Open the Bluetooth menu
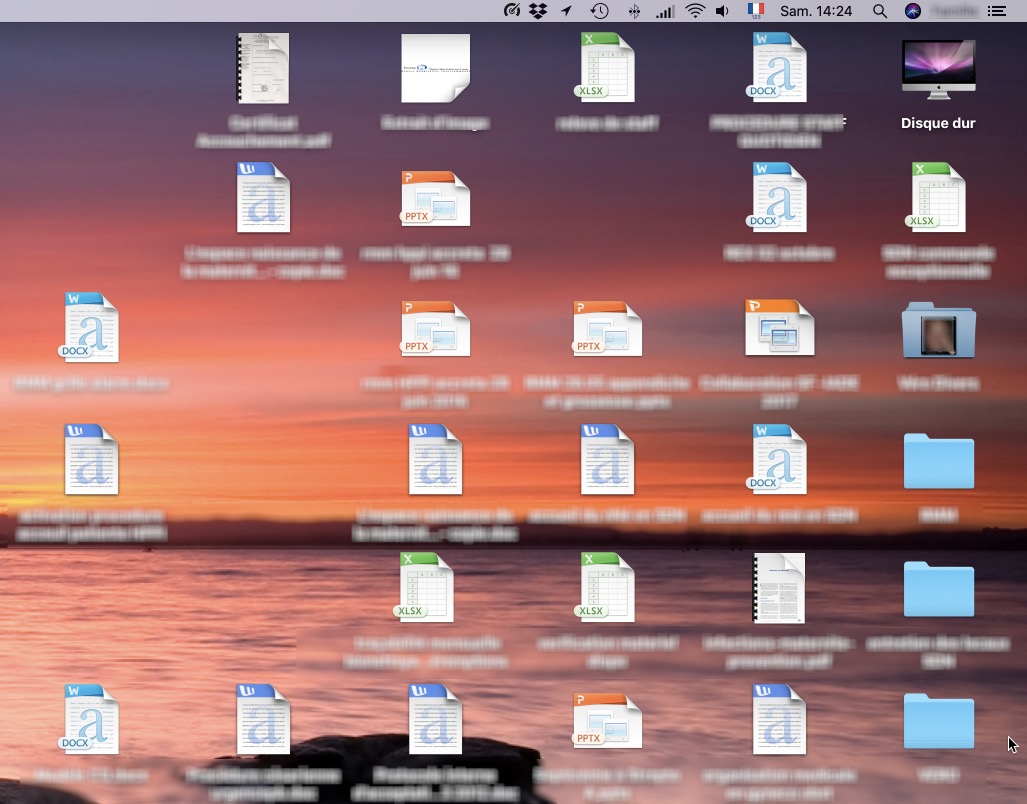 click(x=633, y=11)
